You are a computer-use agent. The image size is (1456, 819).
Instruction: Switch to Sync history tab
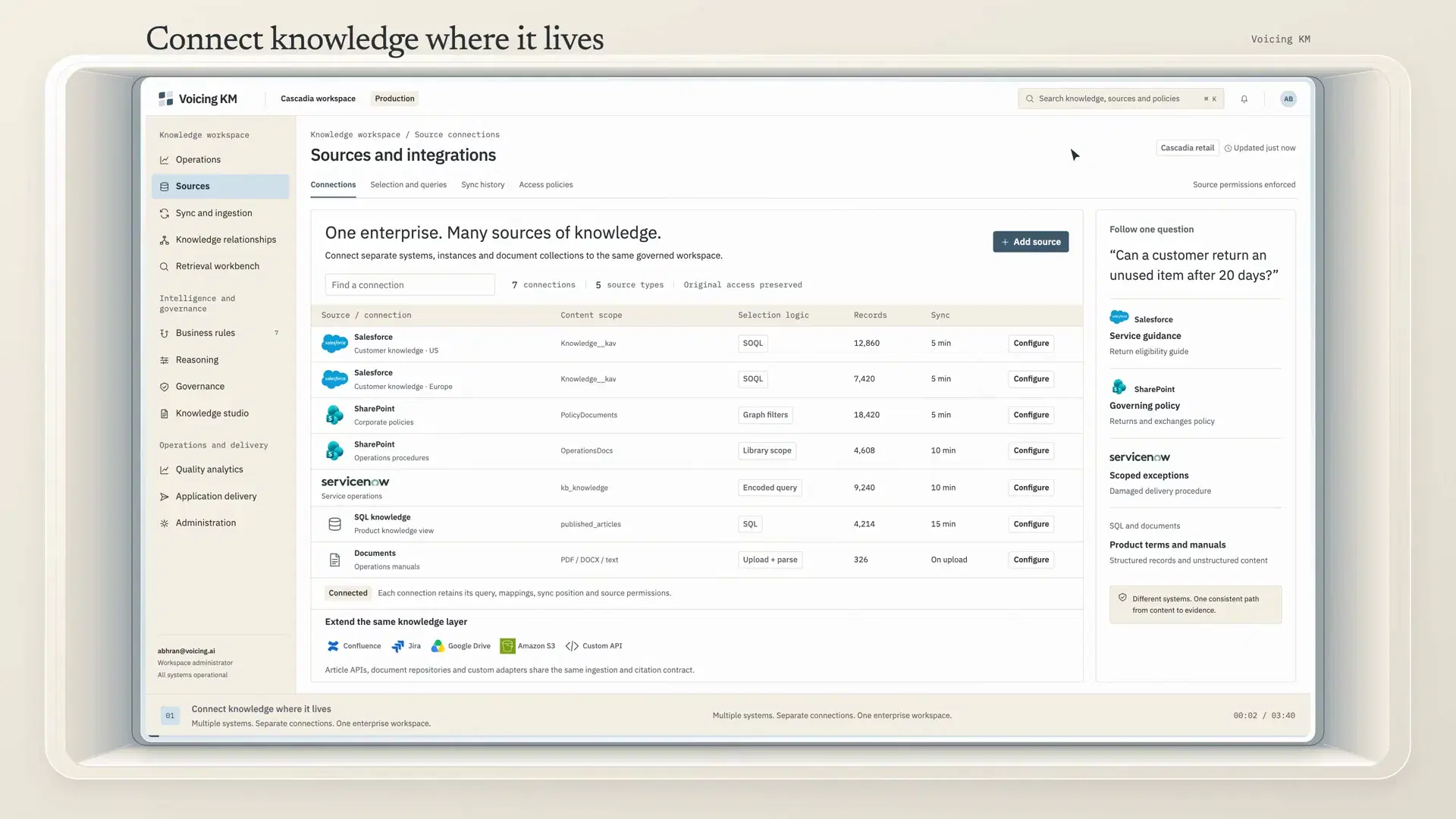pos(482,185)
